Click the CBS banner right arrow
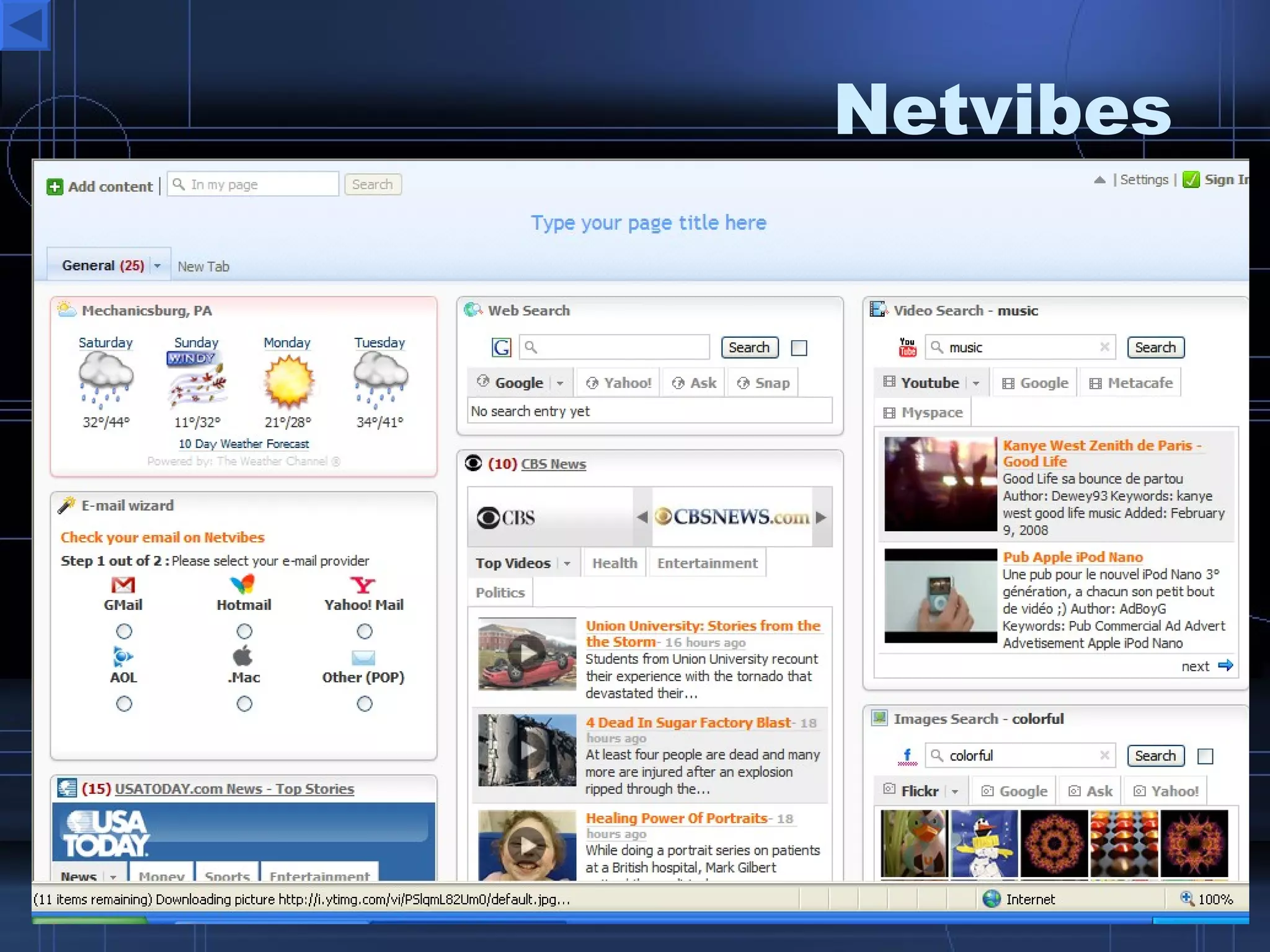The height and width of the screenshot is (952, 1270). 821,517
